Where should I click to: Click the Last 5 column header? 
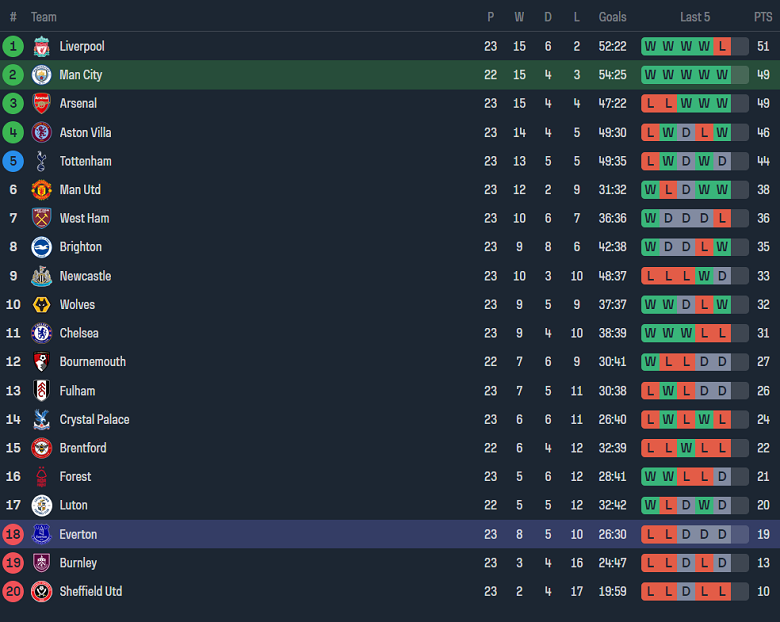[695, 17]
